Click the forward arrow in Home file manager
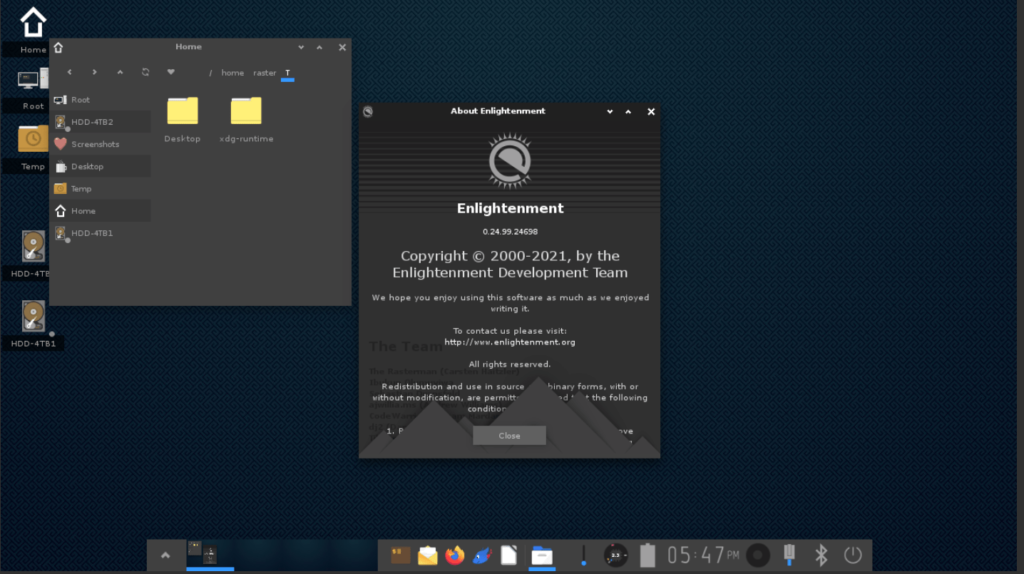 point(95,72)
